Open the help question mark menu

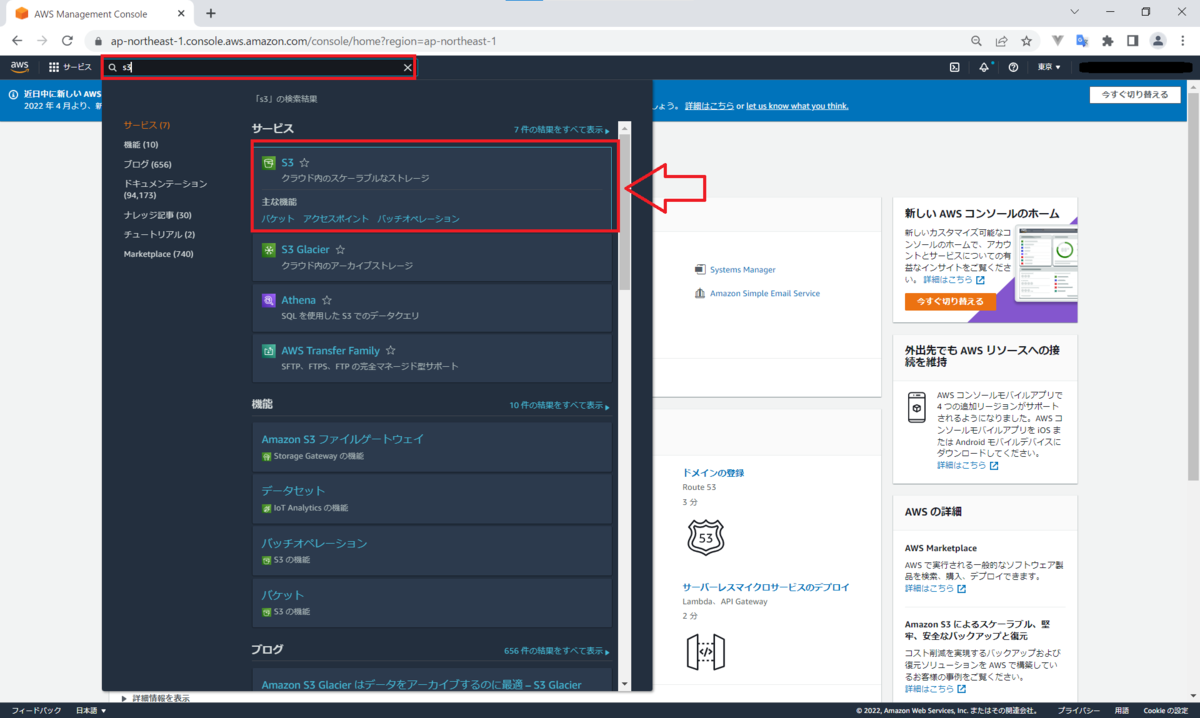[1013, 67]
